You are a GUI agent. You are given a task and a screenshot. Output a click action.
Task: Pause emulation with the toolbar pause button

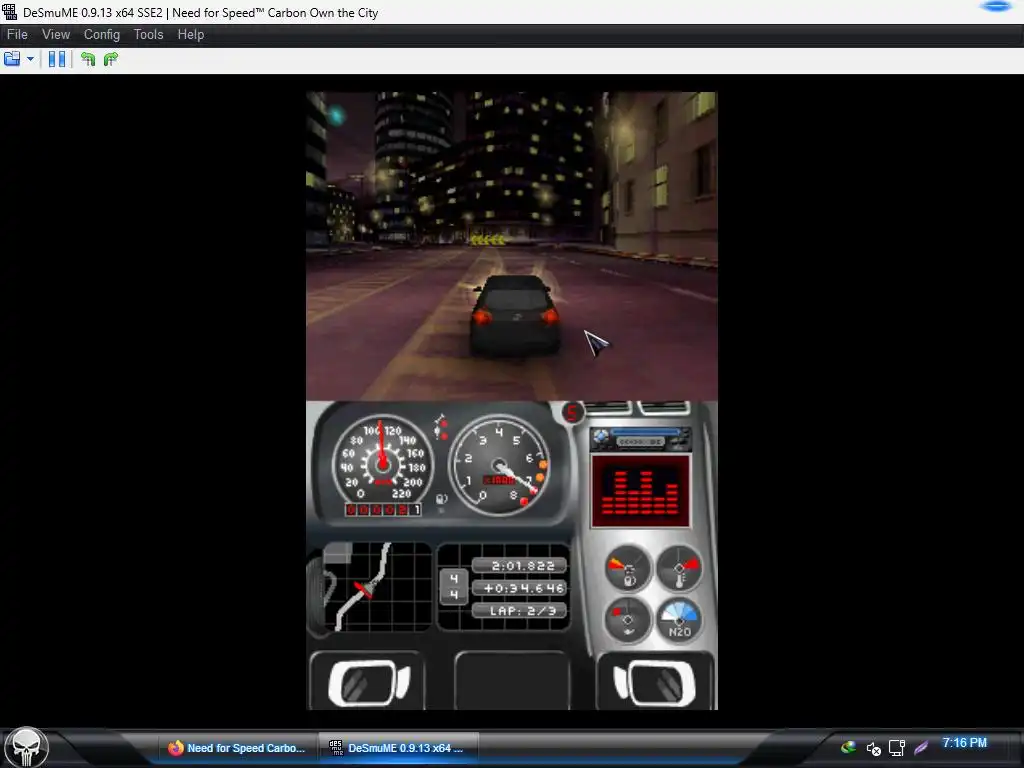tap(57, 59)
